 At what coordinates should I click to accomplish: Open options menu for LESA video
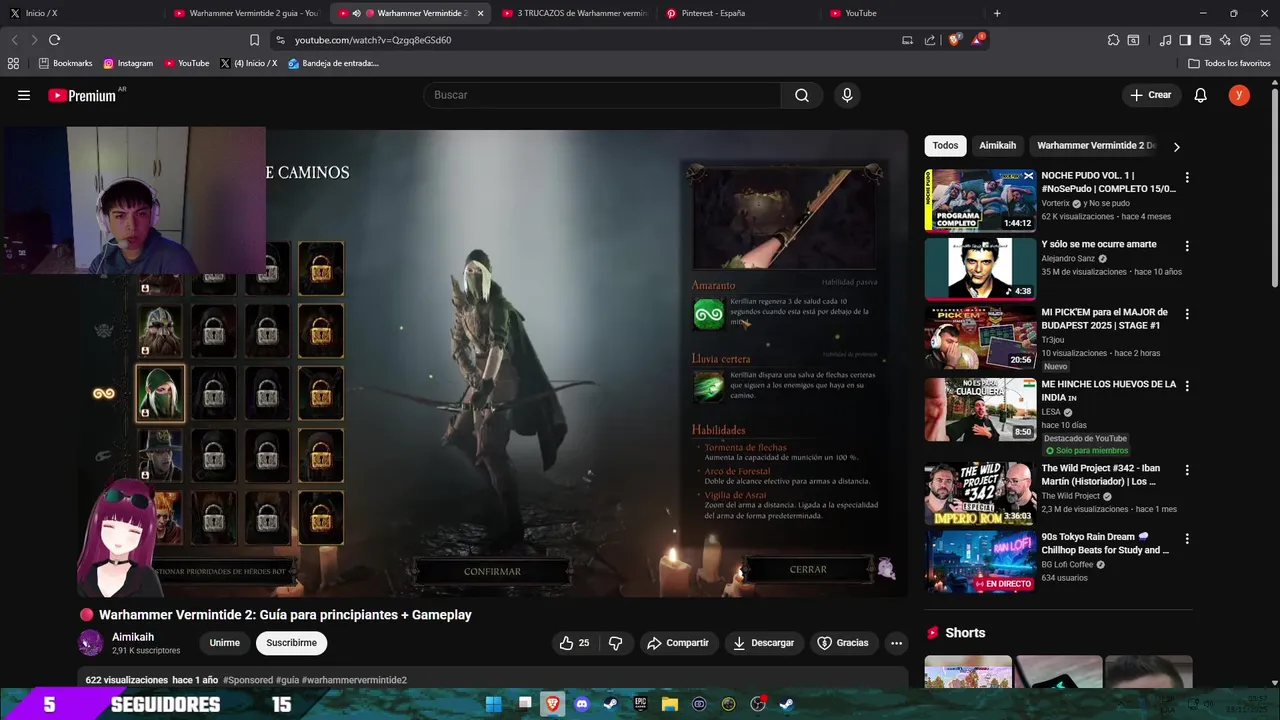1187,385
